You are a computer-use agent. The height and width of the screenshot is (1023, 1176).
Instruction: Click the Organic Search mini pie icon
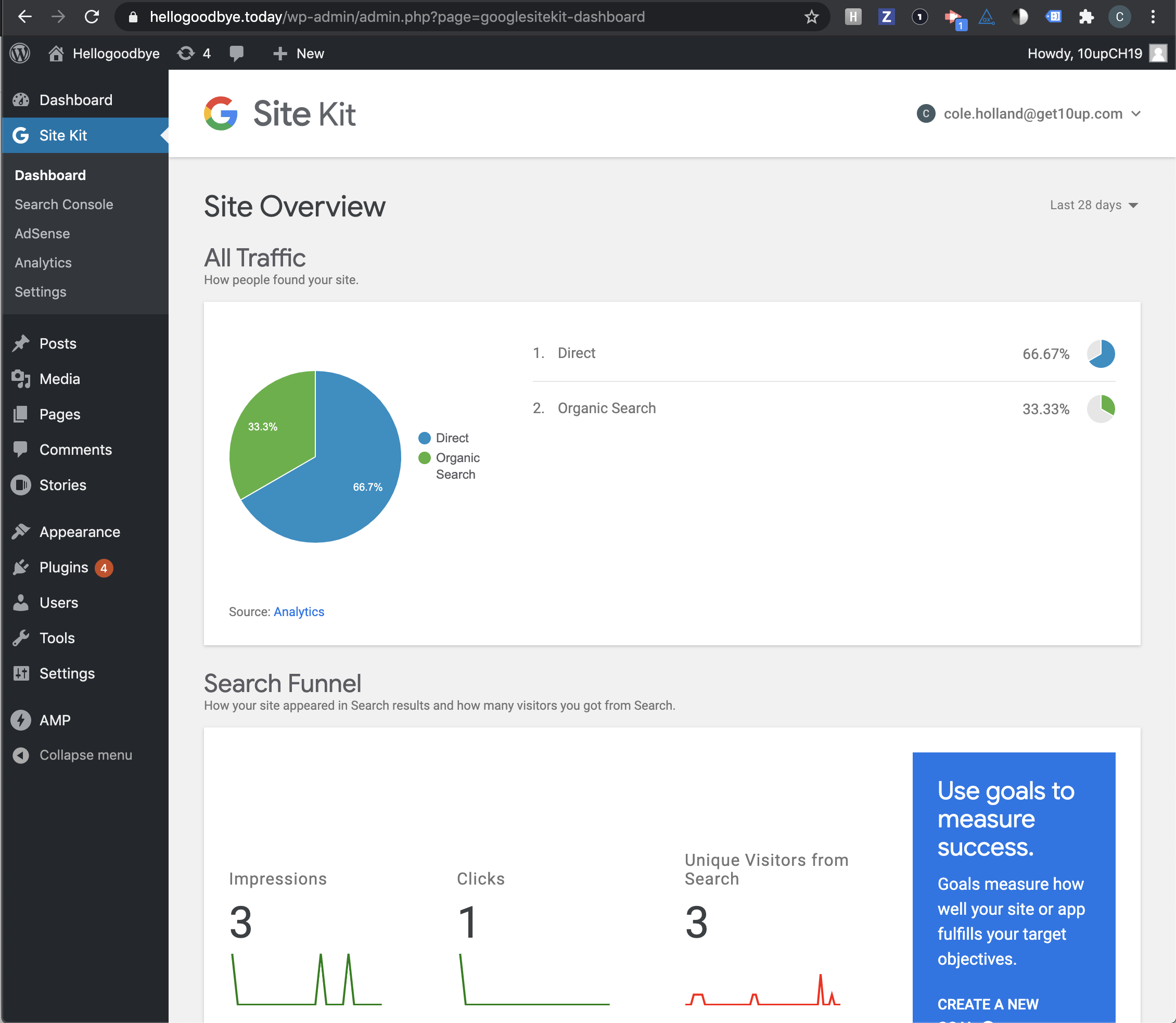1101,409
